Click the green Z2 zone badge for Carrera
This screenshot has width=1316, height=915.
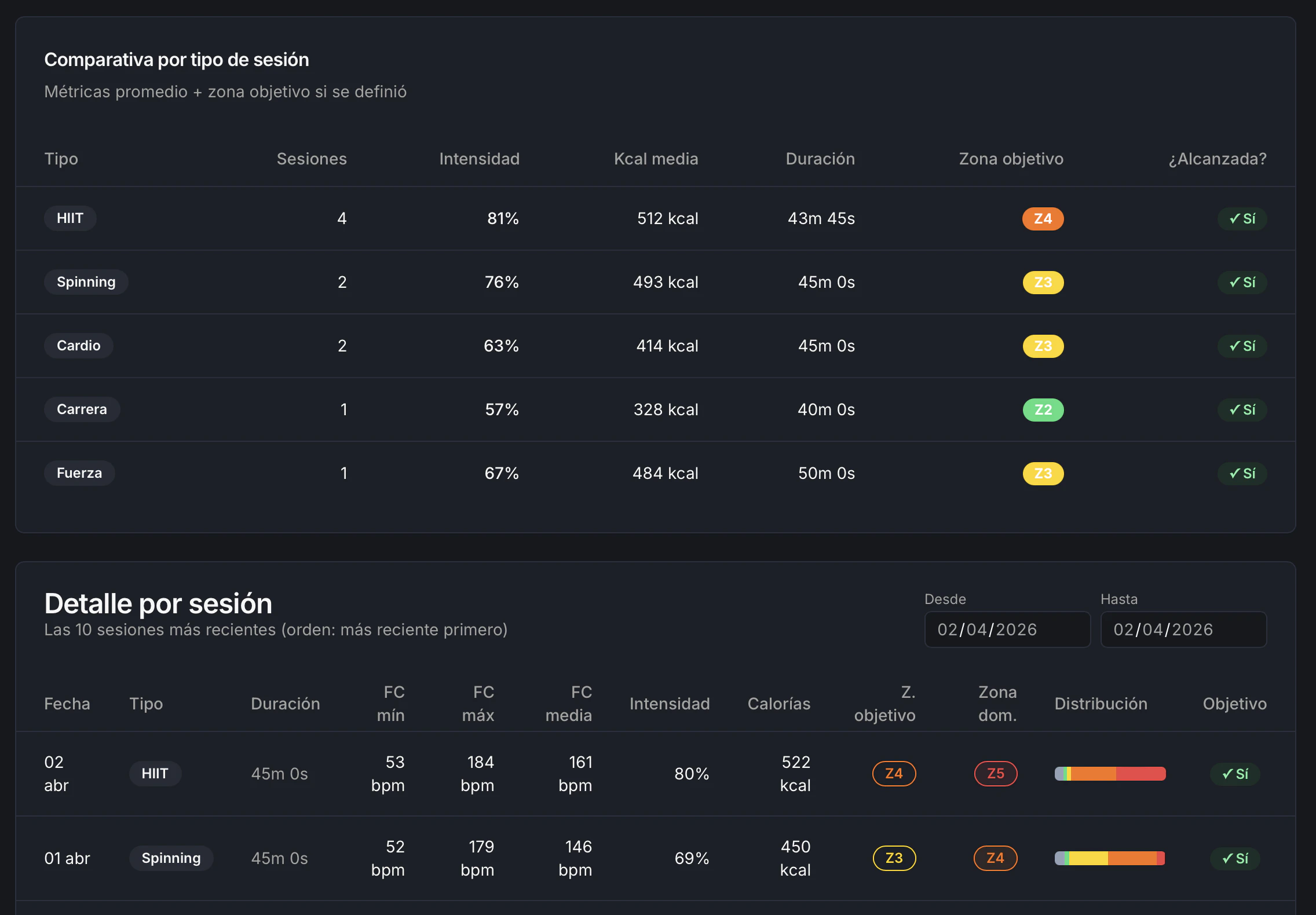(1043, 410)
